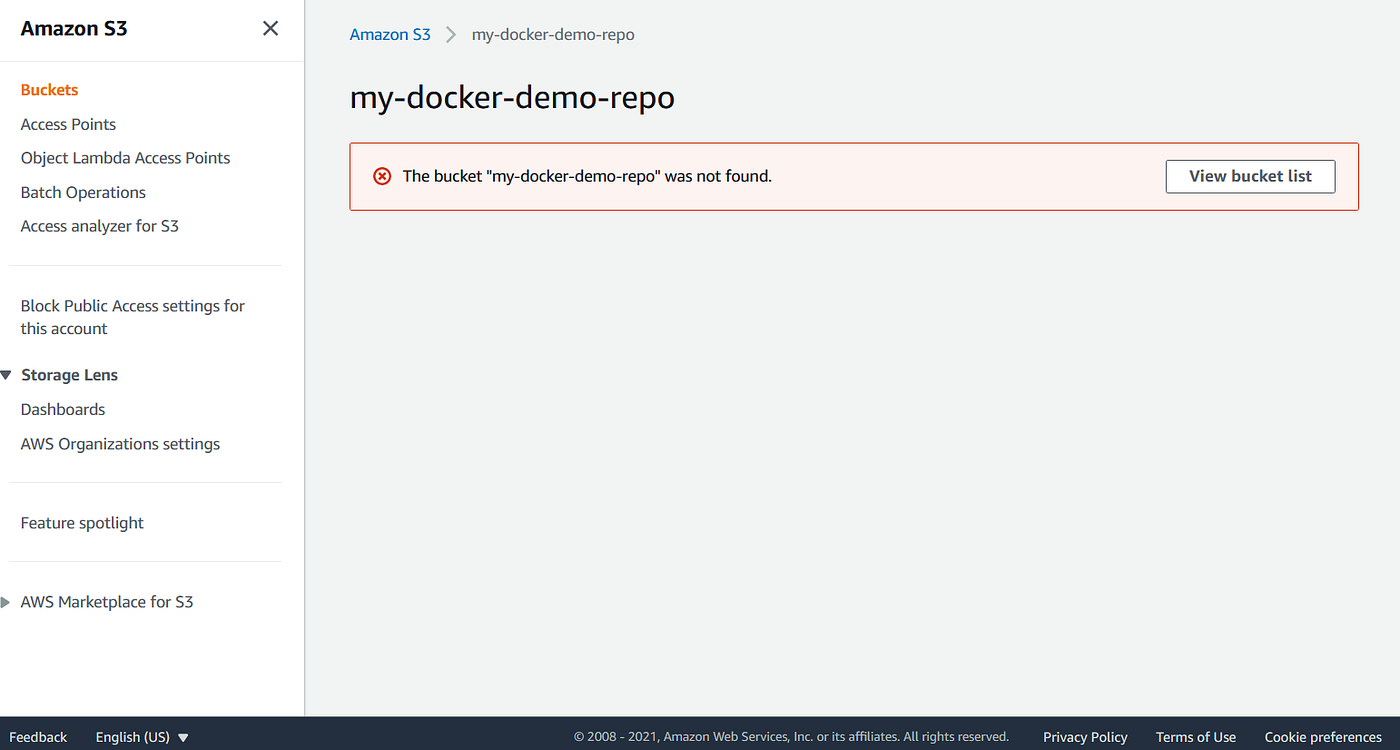Open Feature spotlight
This screenshot has width=1400, height=750.
81,522
